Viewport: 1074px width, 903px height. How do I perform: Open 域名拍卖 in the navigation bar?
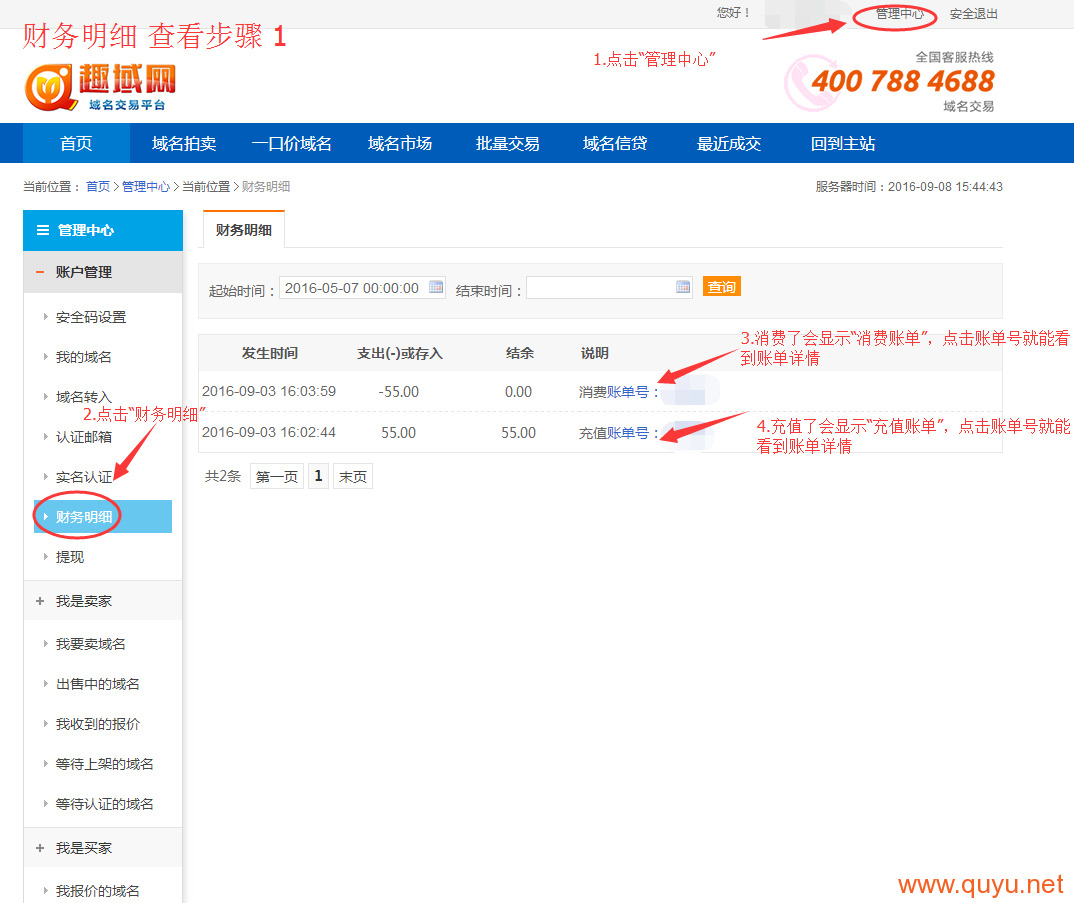pos(184,143)
